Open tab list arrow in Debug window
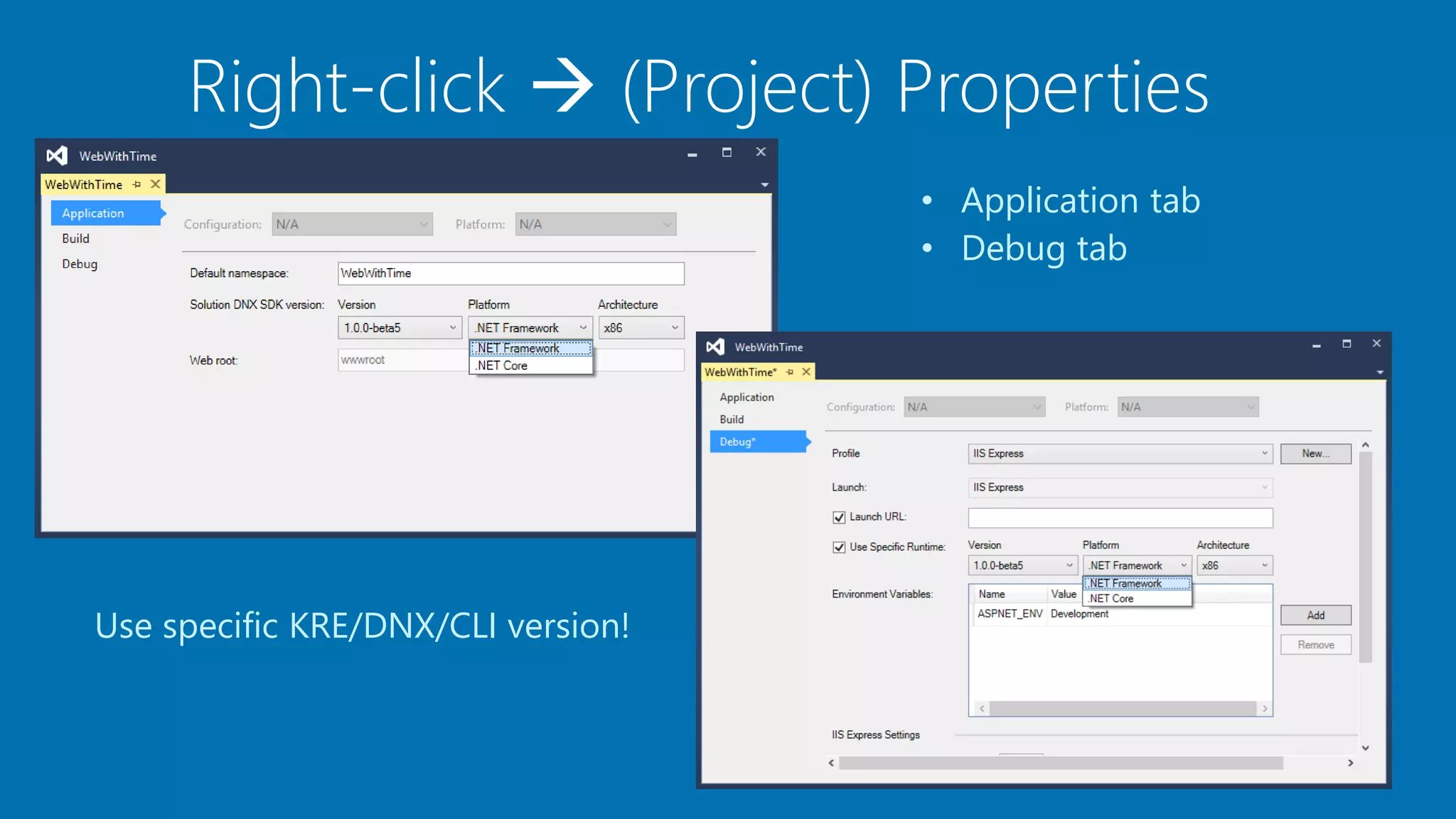1456x819 pixels. pos(1380,373)
